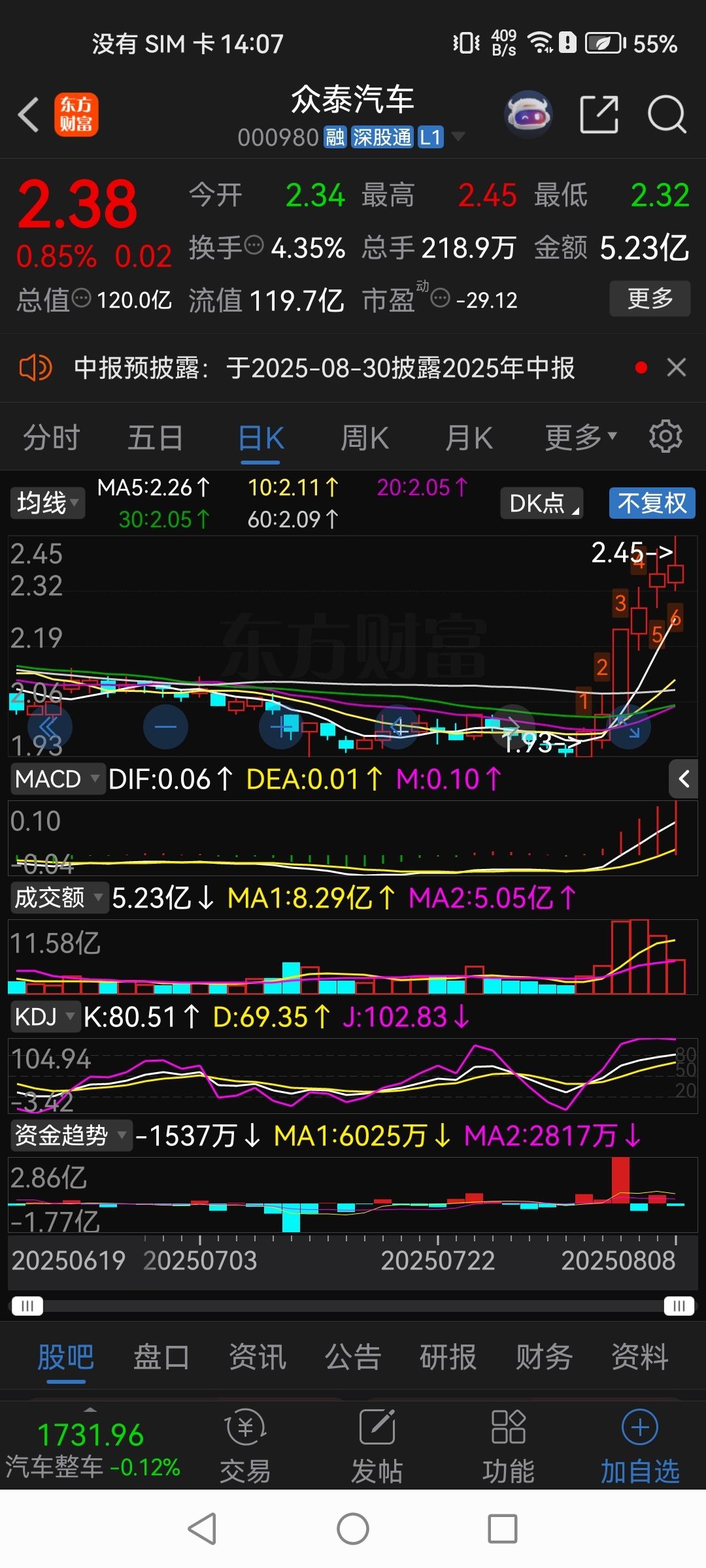Open the 均线 indicator dropdown

click(x=48, y=503)
